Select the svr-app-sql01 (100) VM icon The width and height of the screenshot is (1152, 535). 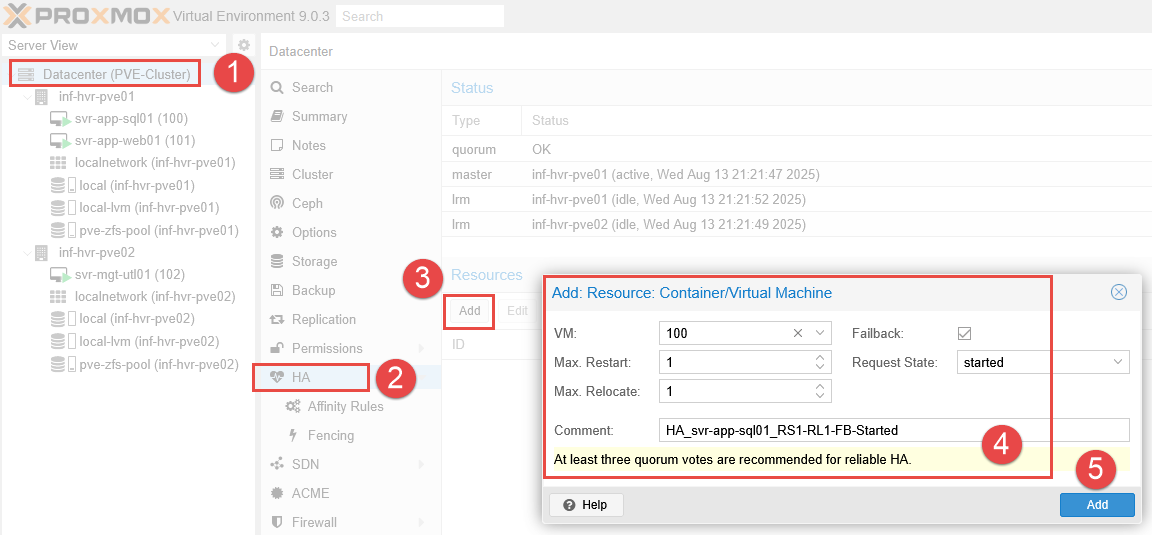point(59,119)
